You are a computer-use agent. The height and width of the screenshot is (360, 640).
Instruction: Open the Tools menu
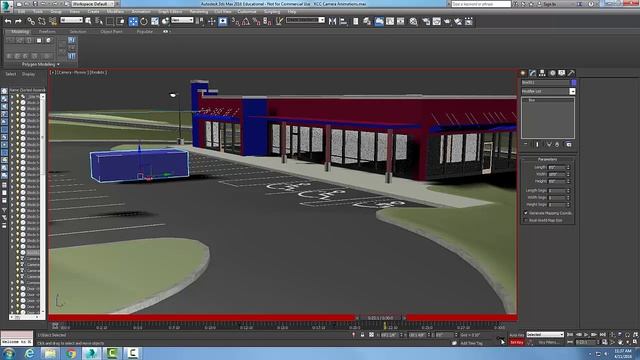point(38,12)
